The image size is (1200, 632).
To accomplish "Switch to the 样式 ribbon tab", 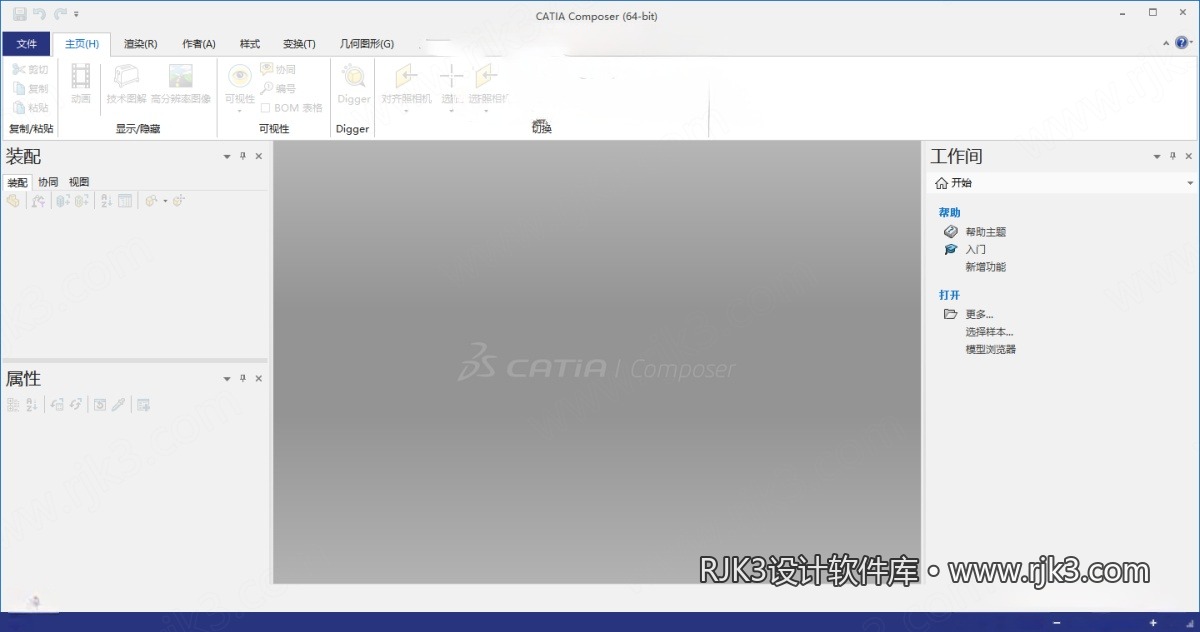I will (250, 44).
